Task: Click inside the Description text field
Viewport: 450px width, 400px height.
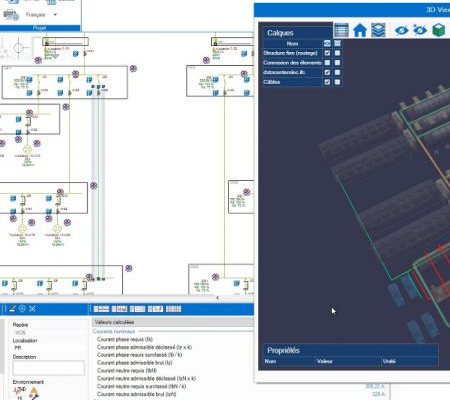Action: point(48,368)
